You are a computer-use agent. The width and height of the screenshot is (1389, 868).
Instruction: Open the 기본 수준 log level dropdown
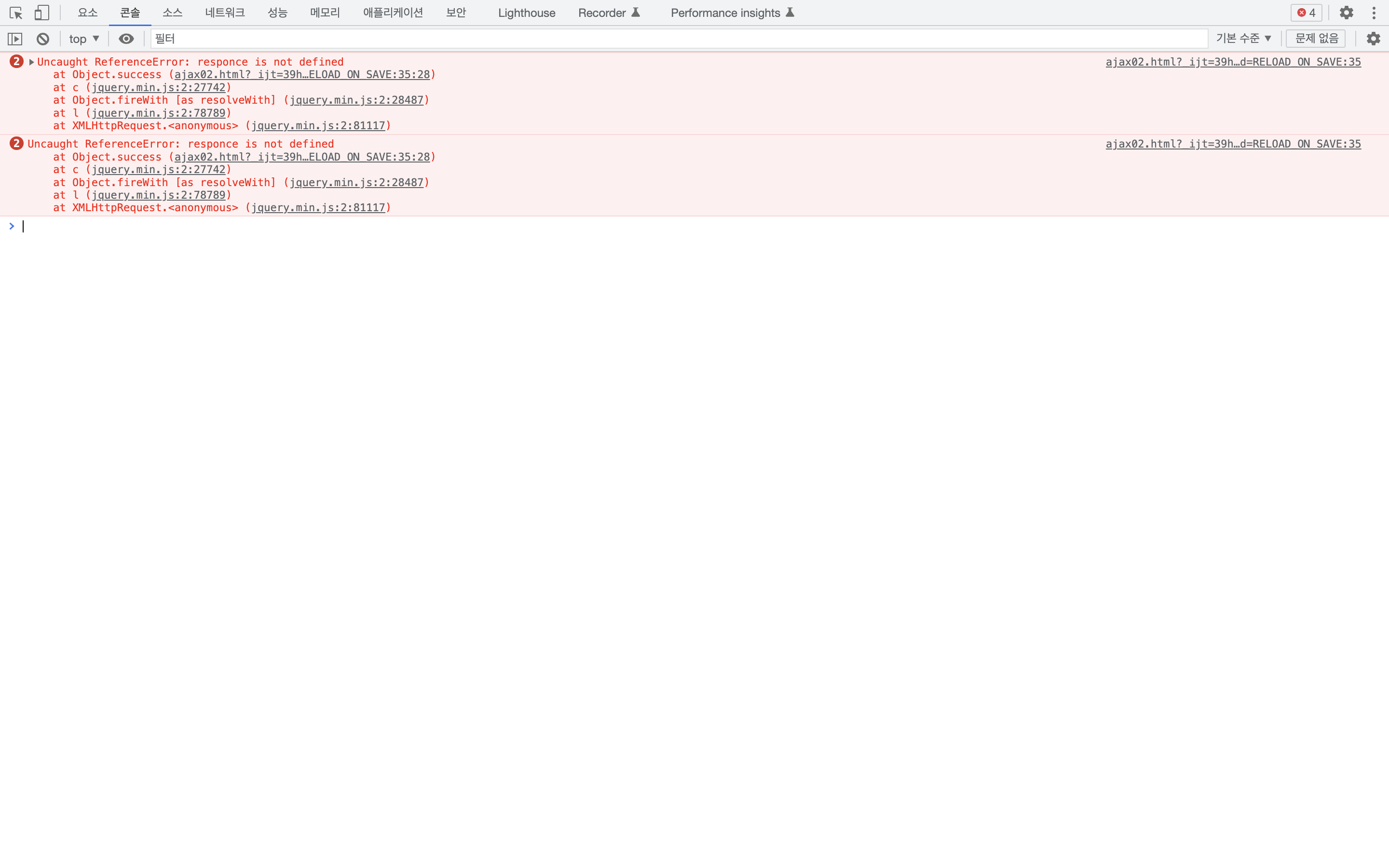pyautogui.click(x=1244, y=39)
